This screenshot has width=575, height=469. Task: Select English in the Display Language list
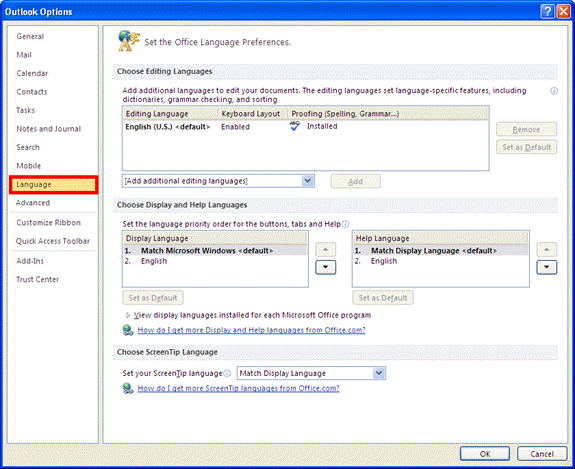[215, 261]
